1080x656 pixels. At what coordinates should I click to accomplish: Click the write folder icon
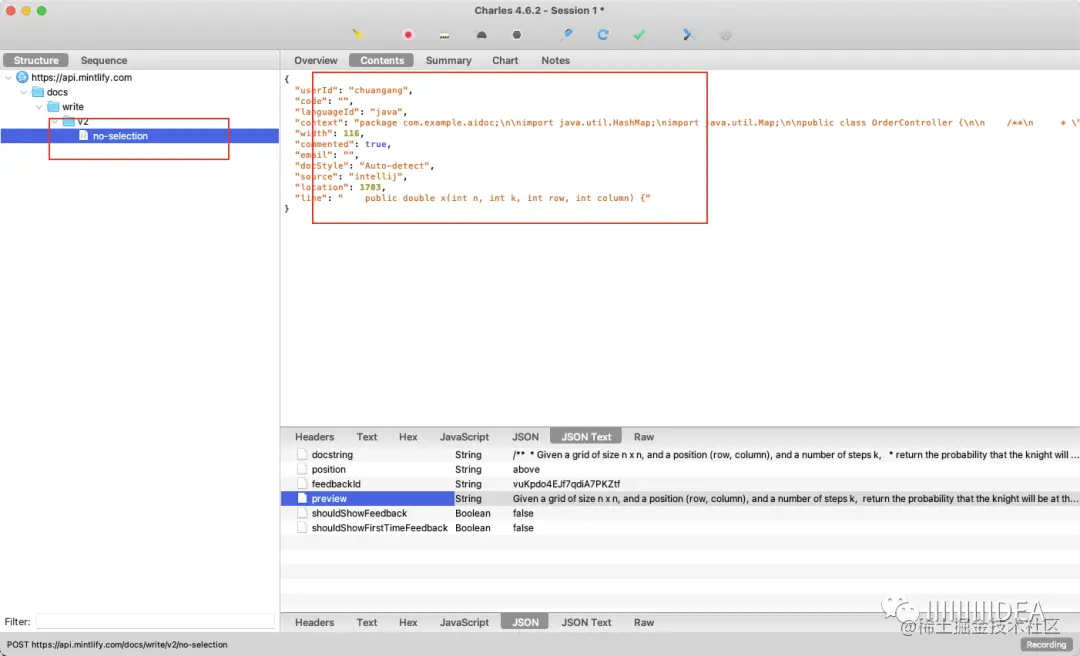53,106
